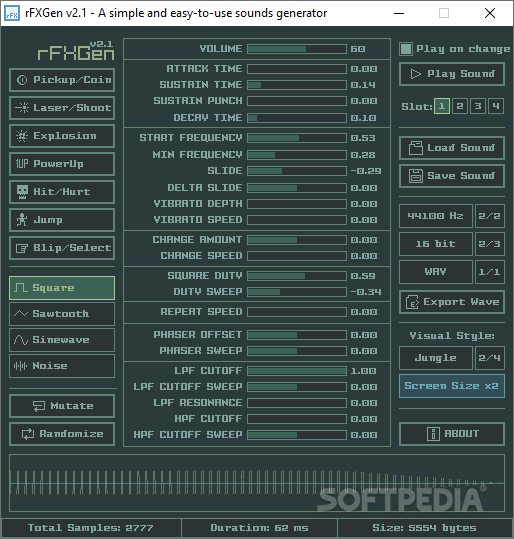514x539 pixels.
Task: Generate a Jump sound
Action: coord(62,220)
